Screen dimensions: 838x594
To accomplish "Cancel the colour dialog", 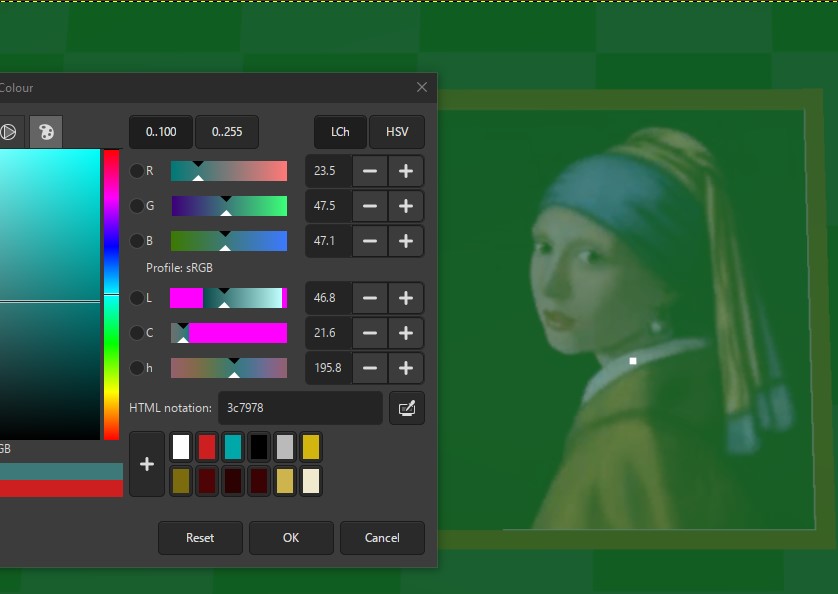I will point(382,538).
